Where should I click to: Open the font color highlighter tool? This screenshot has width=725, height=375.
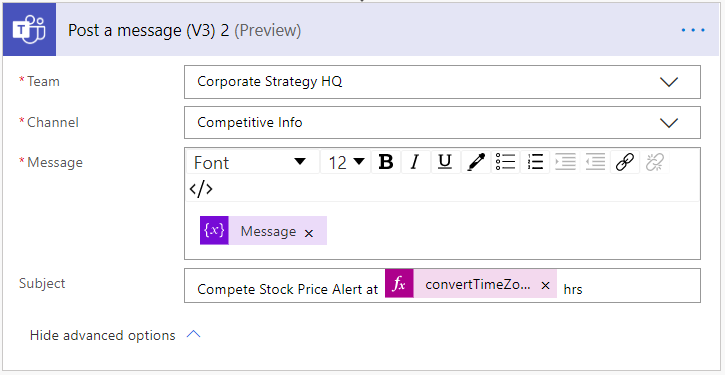(x=475, y=162)
